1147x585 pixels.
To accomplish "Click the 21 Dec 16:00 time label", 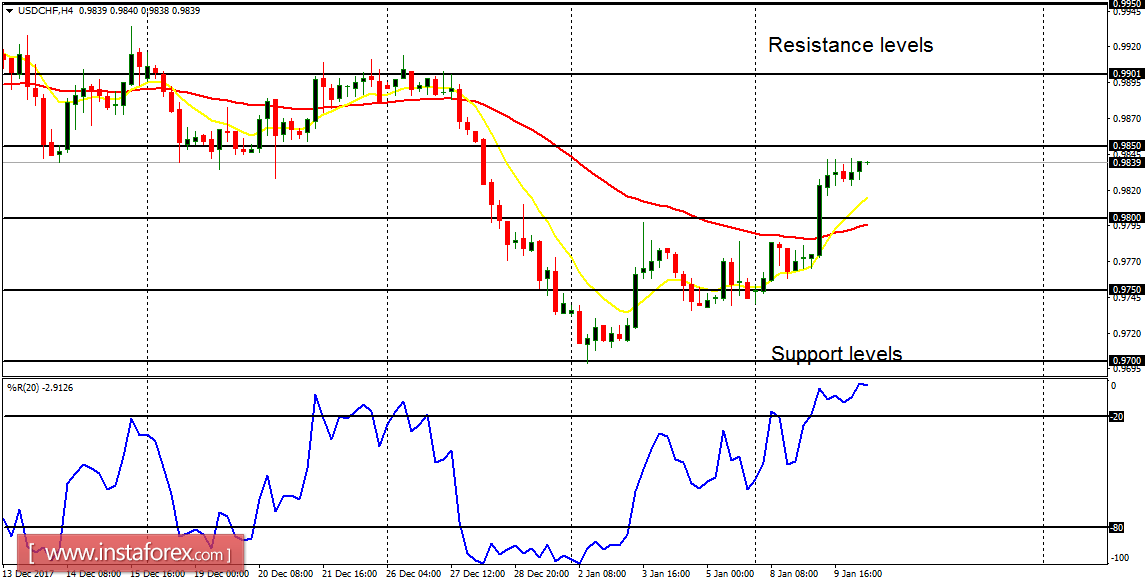I will point(350,574).
